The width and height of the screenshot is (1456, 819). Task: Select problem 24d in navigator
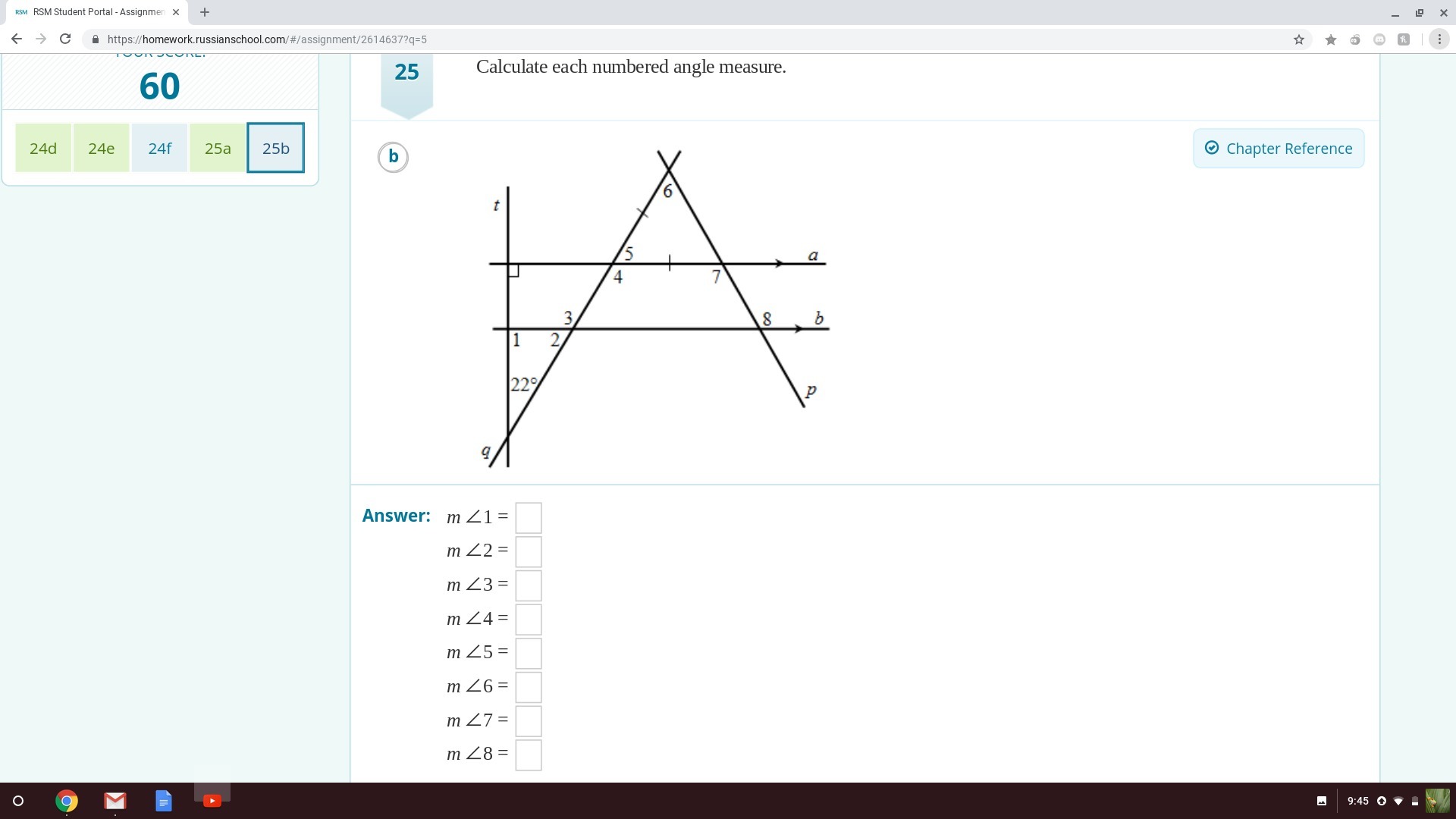43,148
